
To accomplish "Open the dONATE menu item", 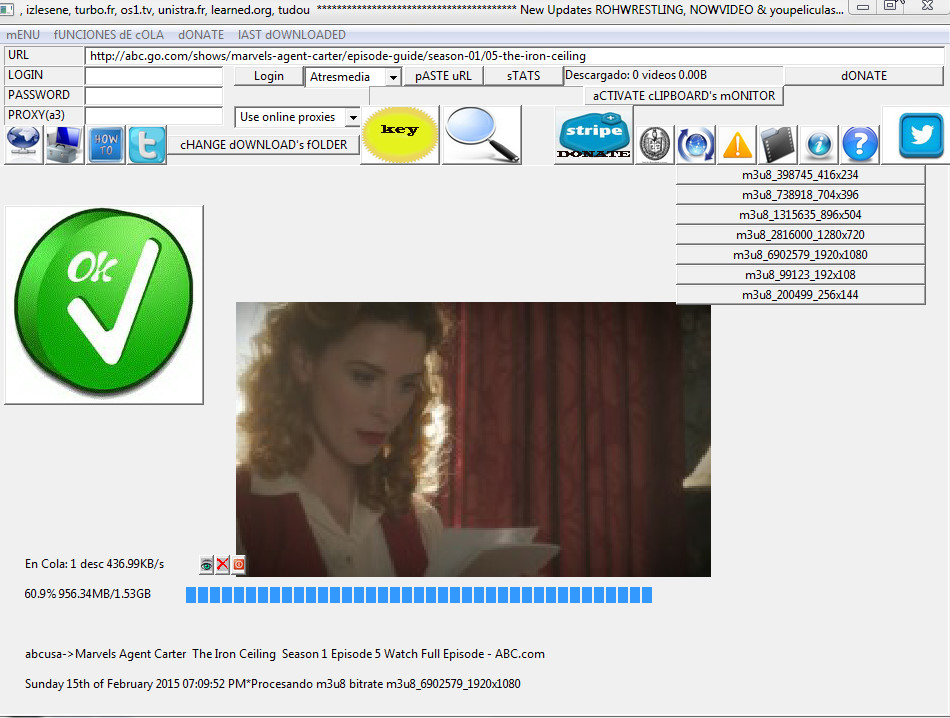I will click(201, 35).
